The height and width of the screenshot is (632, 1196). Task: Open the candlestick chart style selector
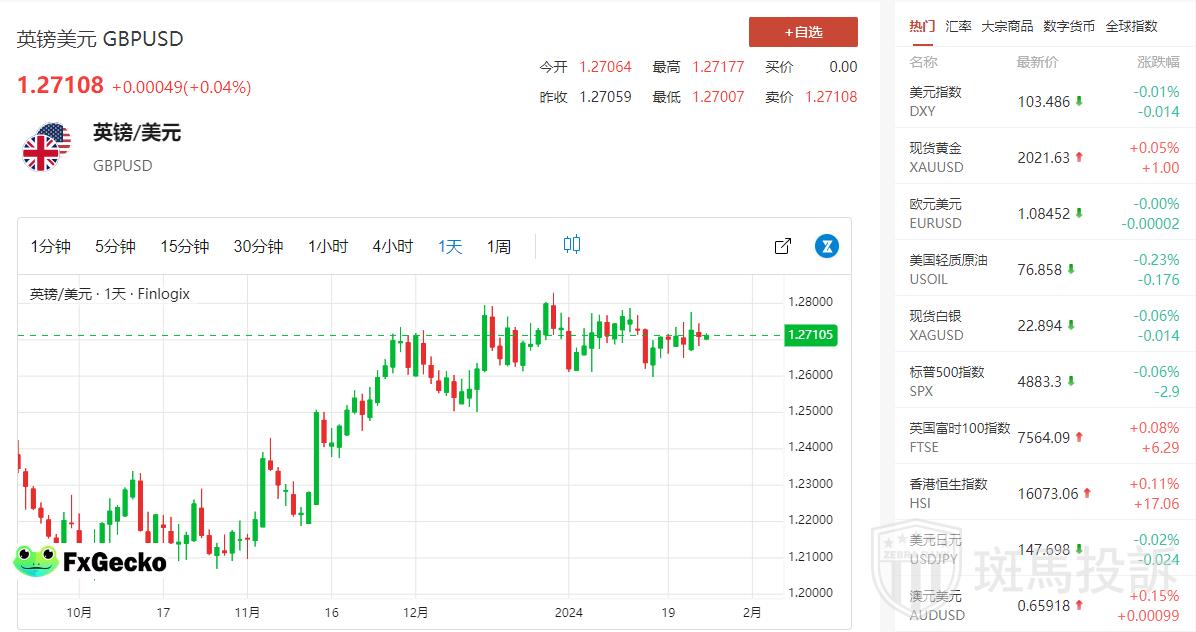coord(572,245)
